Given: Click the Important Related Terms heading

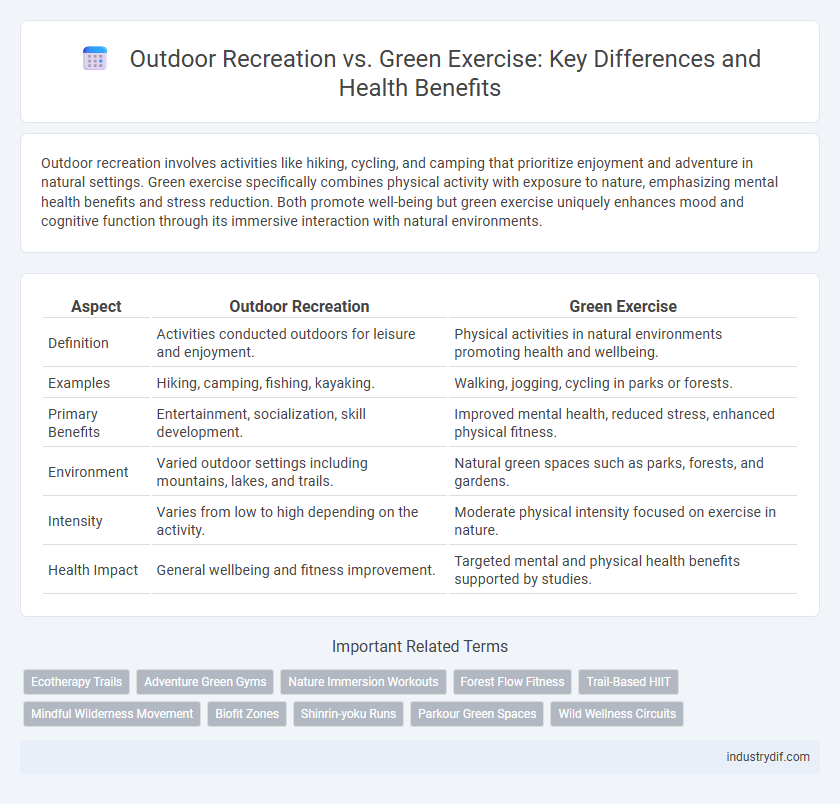Looking at the screenshot, I should tap(420, 647).
